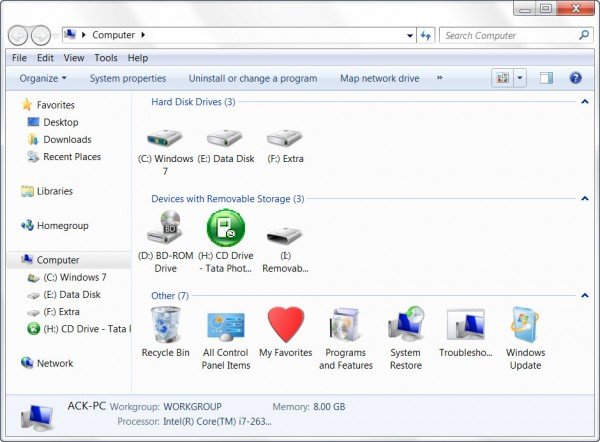Select the (D:) BD-ROM Drive icon
Screen dimensions: 600x442
pos(165,227)
